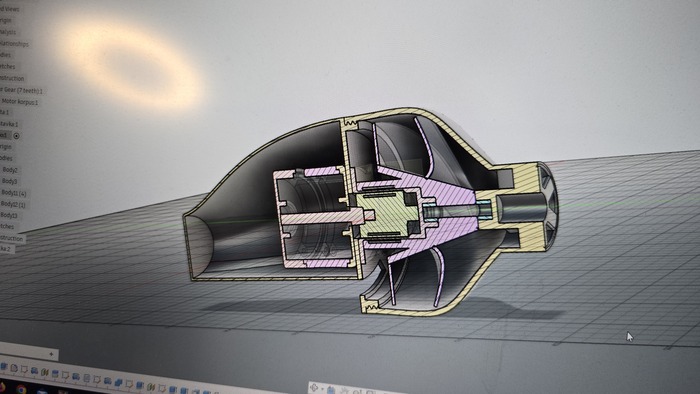Viewport: 700px width, 394px height.
Task: Click the Orbit navigation tool icon
Action: click(314, 387)
